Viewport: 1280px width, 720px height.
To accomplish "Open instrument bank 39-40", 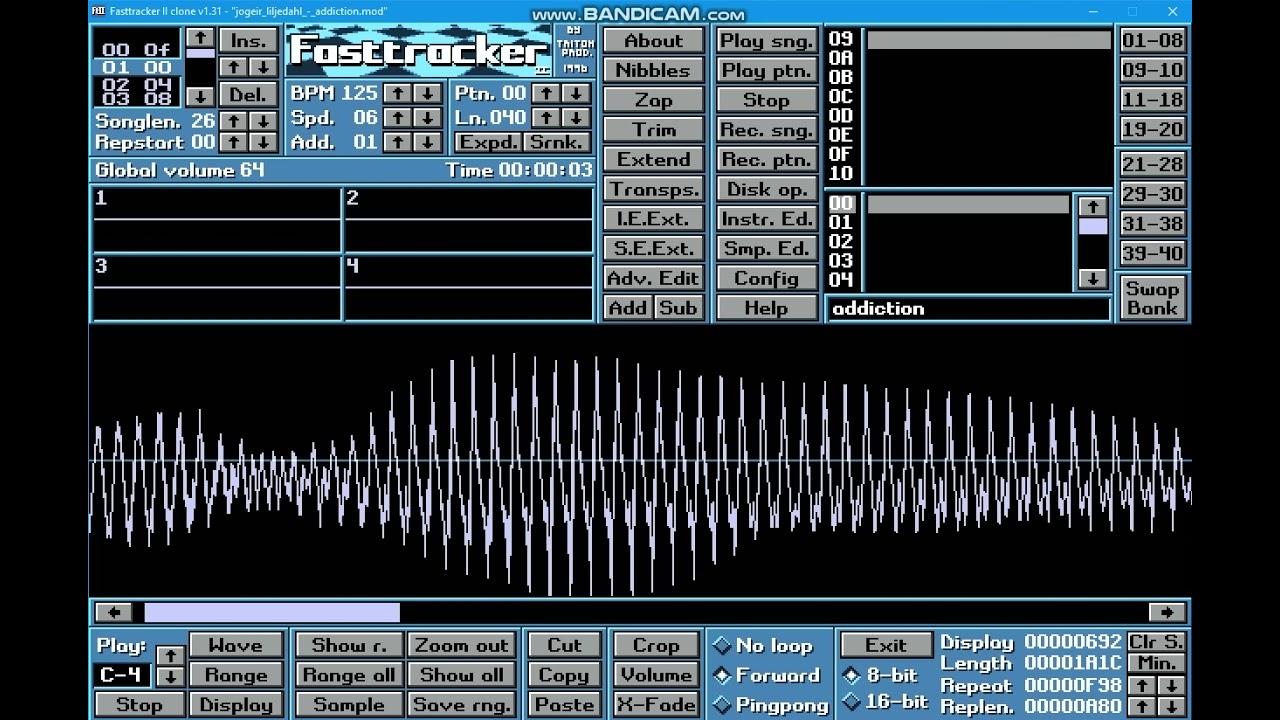I will tap(1152, 253).
